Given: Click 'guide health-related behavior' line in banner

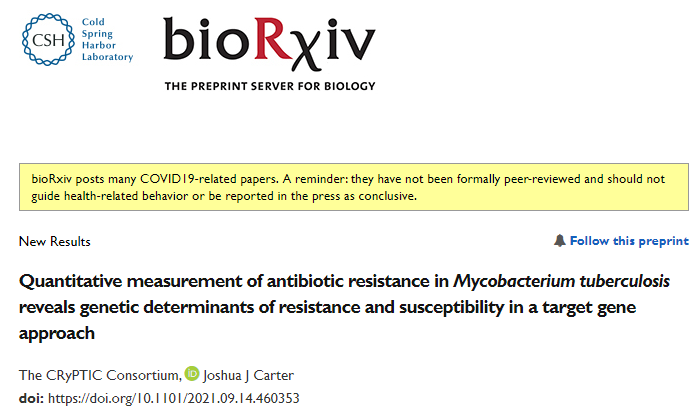Looking at the screenshot, I should coord(109,196).
